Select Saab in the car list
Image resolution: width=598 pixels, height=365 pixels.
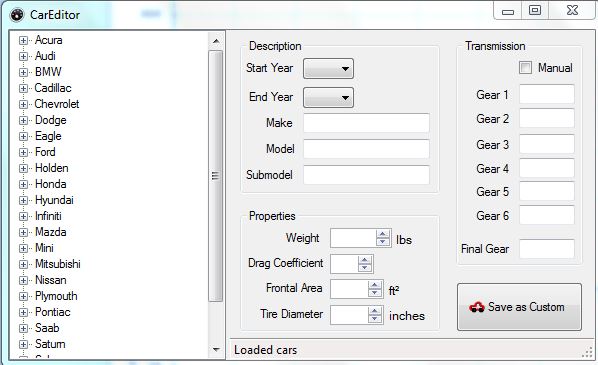(47, 328)
